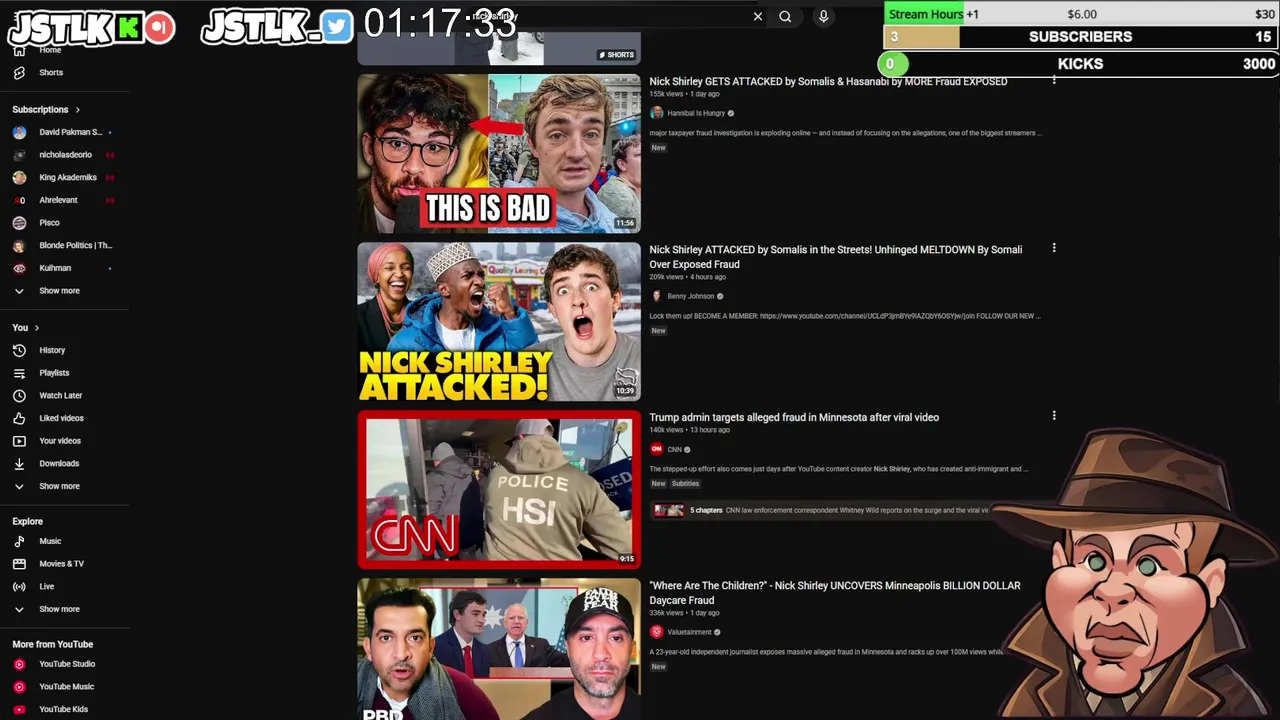The height and width of the screenshot is (720, 1280).
Task: Open Blonde Politics channel avatar
Action: pyautogui.click(x=19, y=245)
